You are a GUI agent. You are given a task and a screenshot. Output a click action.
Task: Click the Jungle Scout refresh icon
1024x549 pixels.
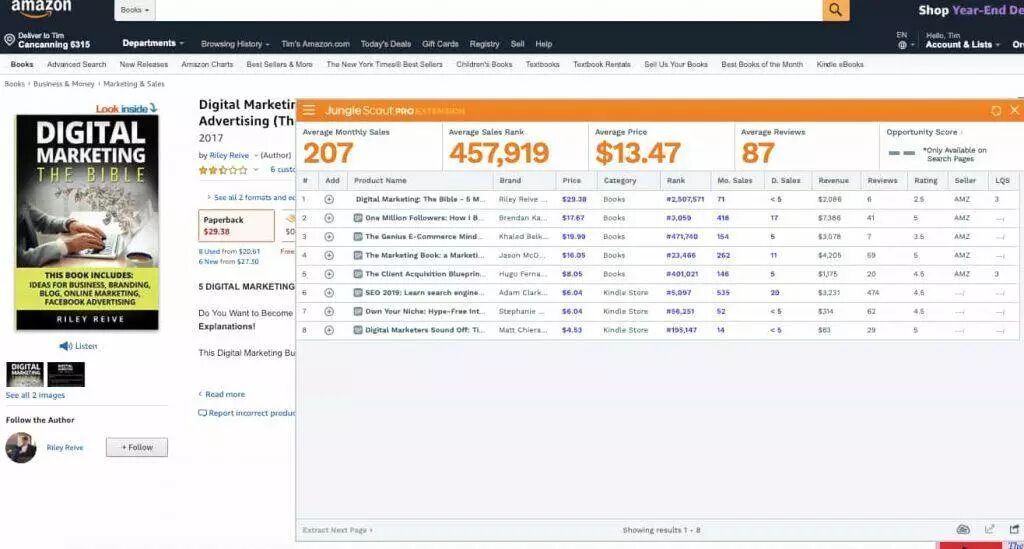996,111
